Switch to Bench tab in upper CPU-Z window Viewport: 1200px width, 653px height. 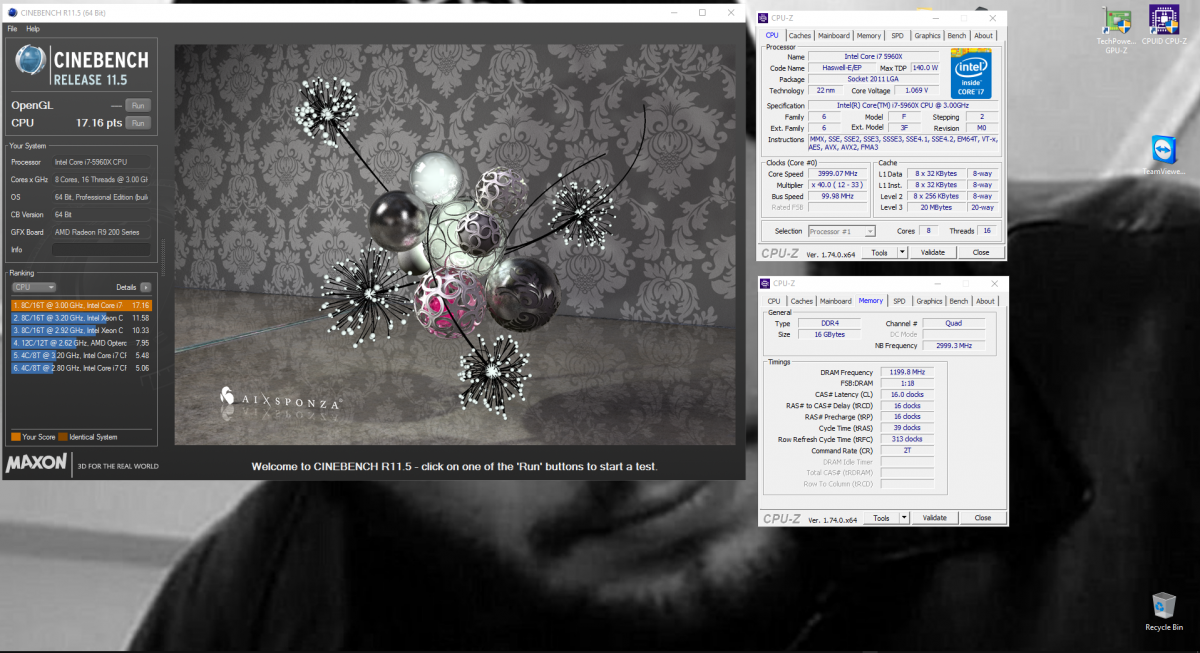[958, 36]
